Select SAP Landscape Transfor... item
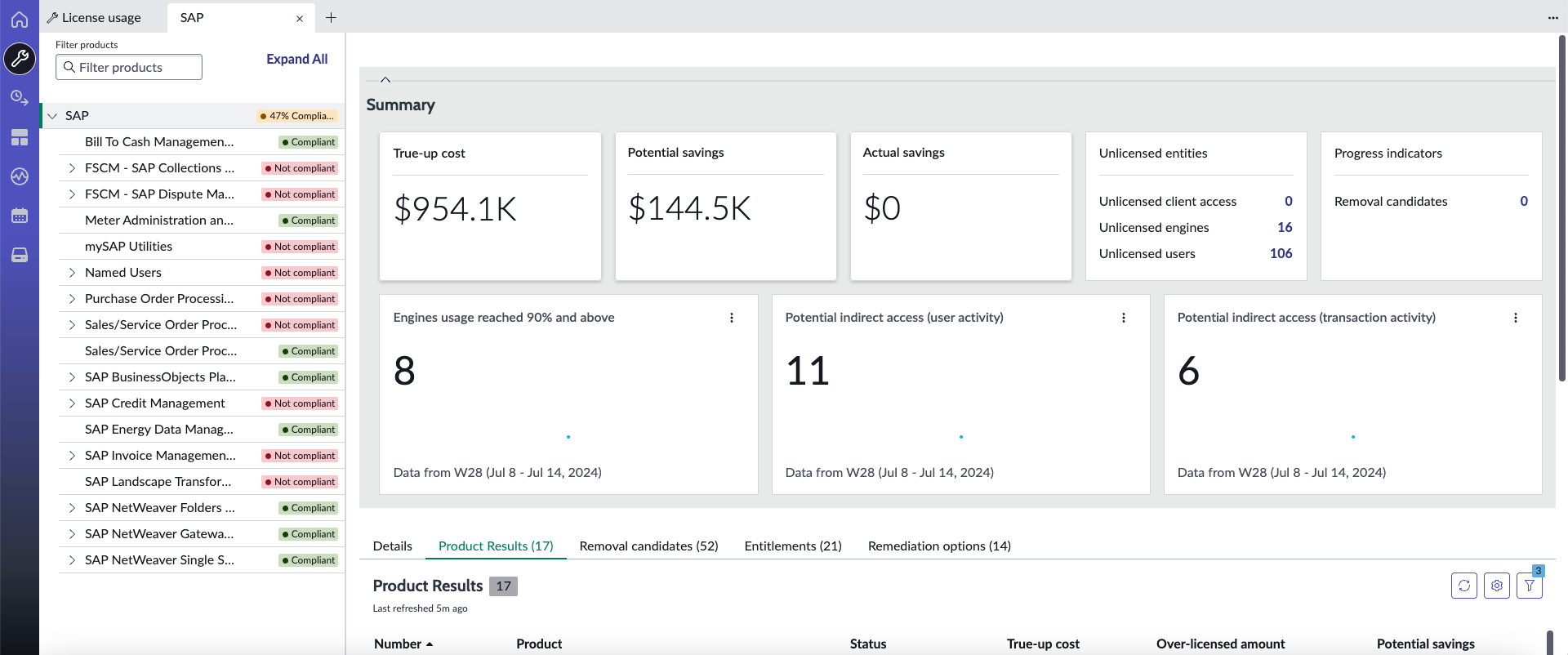This screenshot has width=1568, height=655. (x=158, y=482)
